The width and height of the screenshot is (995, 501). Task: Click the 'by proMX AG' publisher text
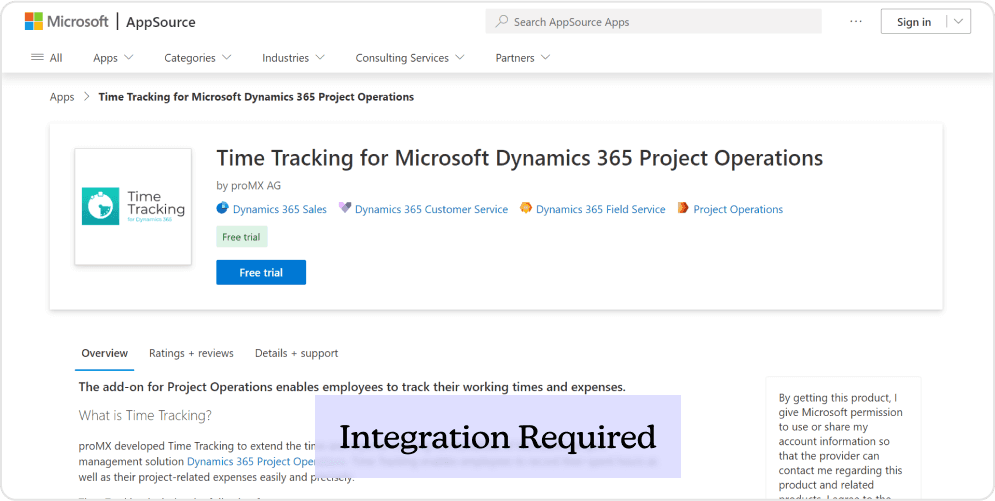coord(249,186)
